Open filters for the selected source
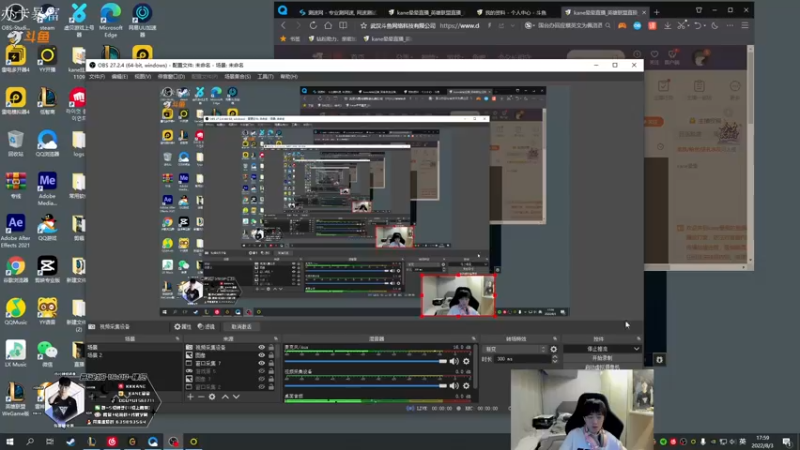Screen dimensions: 800x450 click(207, 327)
